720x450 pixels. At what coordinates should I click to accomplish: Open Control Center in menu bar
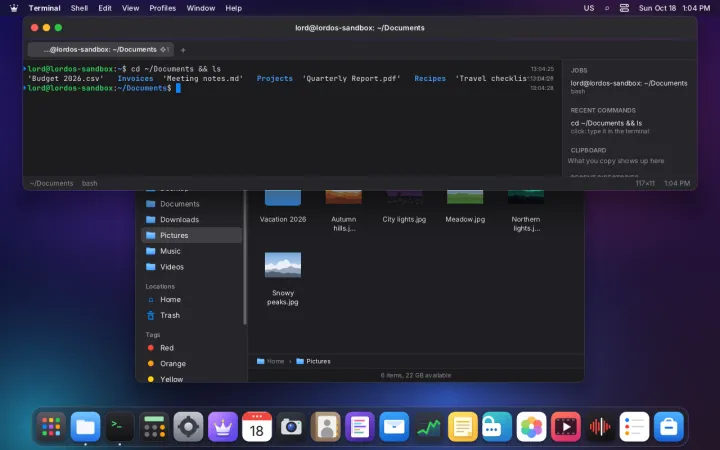point(624,8)
